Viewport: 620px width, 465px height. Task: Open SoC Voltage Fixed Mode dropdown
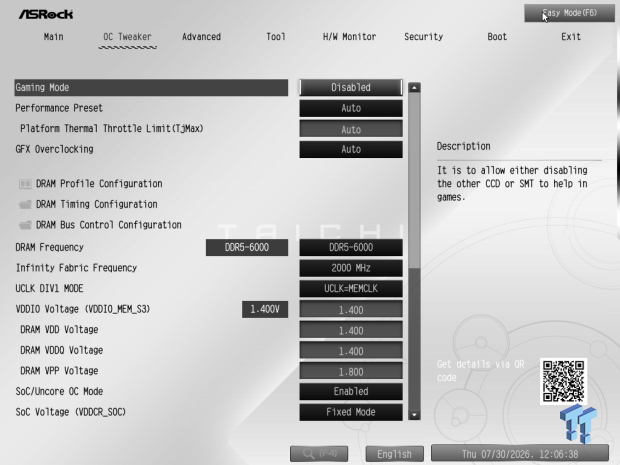click(x=351, y=412)
